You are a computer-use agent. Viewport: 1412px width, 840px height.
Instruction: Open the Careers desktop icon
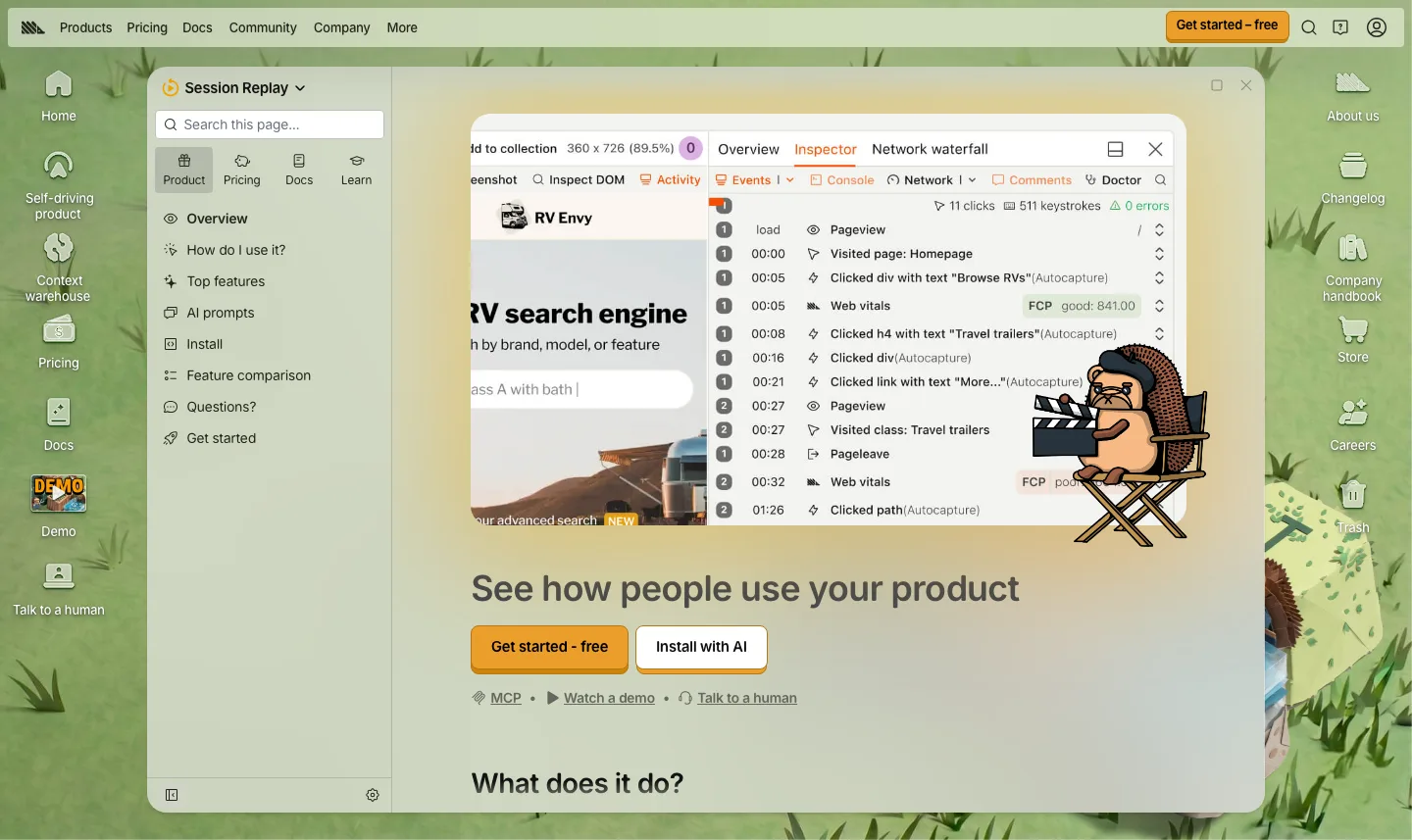[x=1353, y=424]
